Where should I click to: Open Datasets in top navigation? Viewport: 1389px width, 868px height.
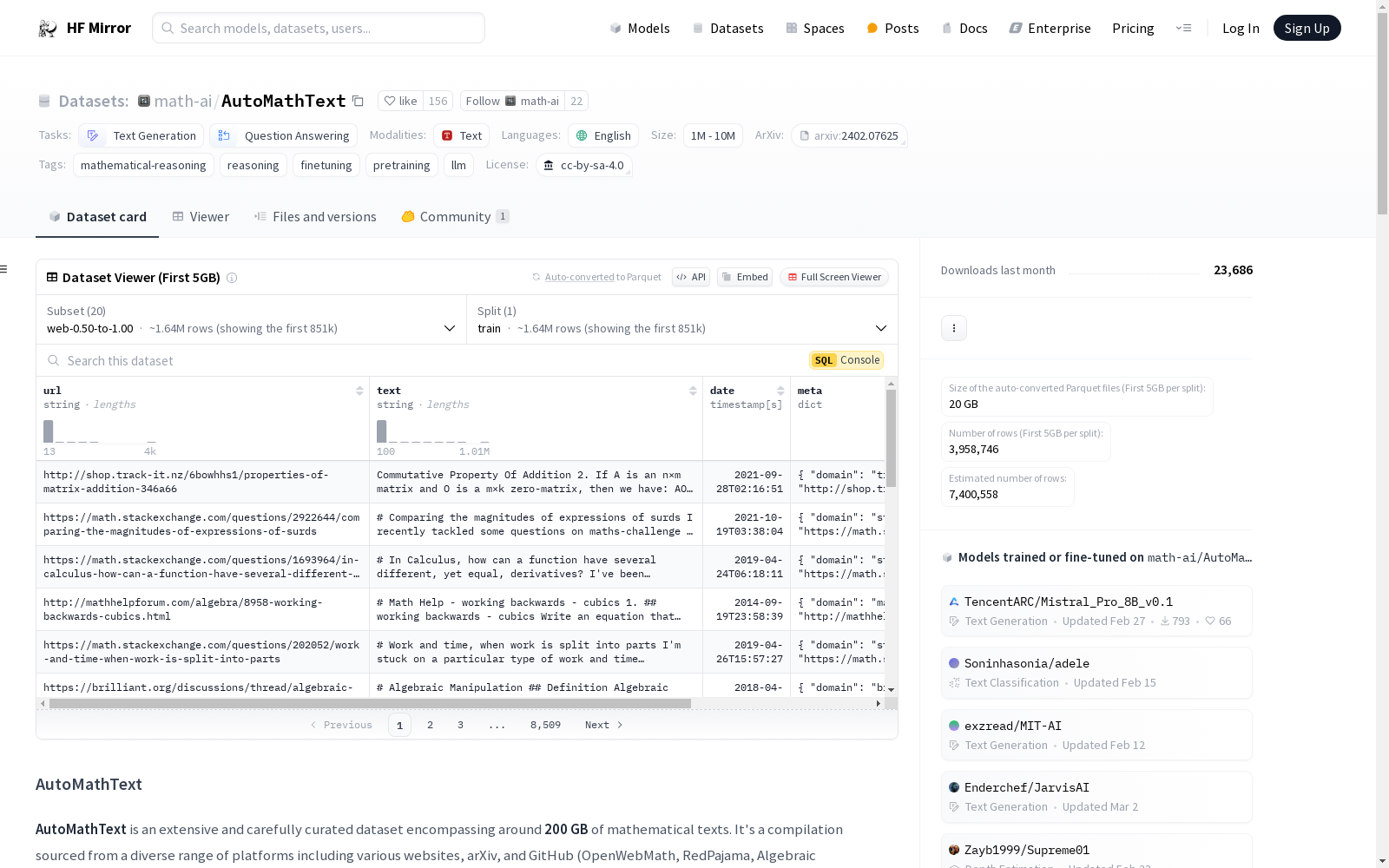click(727, 28)
